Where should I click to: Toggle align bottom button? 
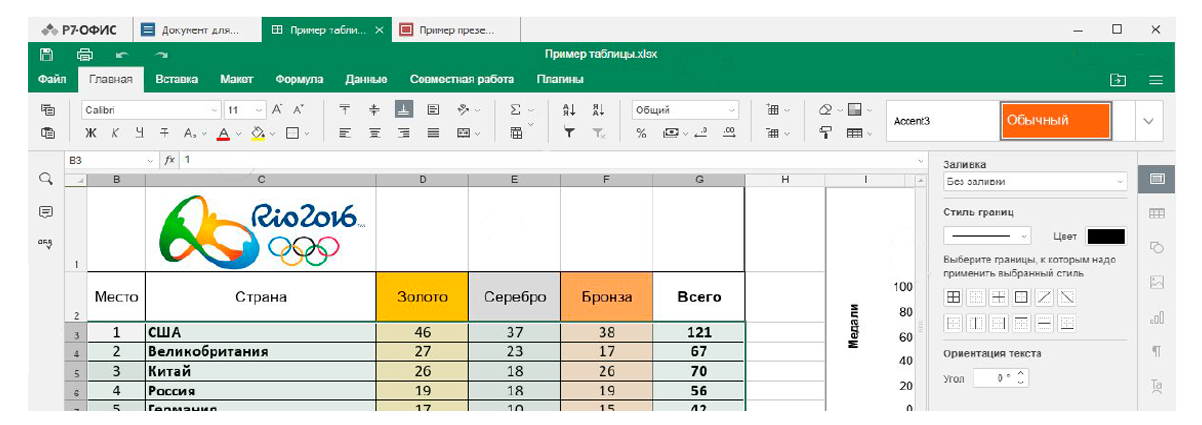pyautogui.click(x=404, y=110)
